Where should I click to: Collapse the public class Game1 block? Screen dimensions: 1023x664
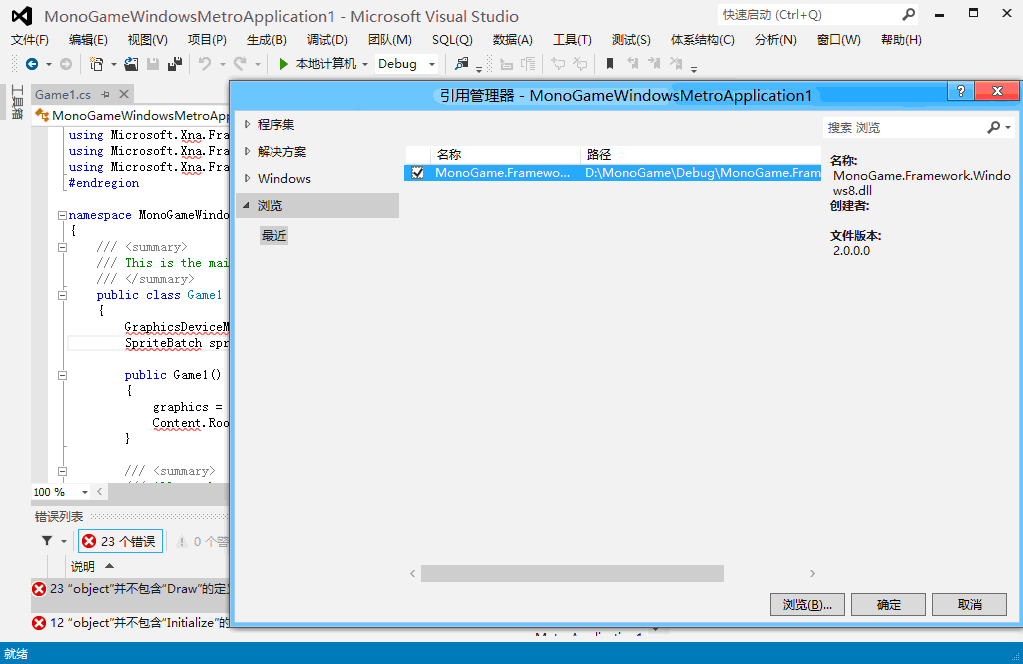click(62, 295)
